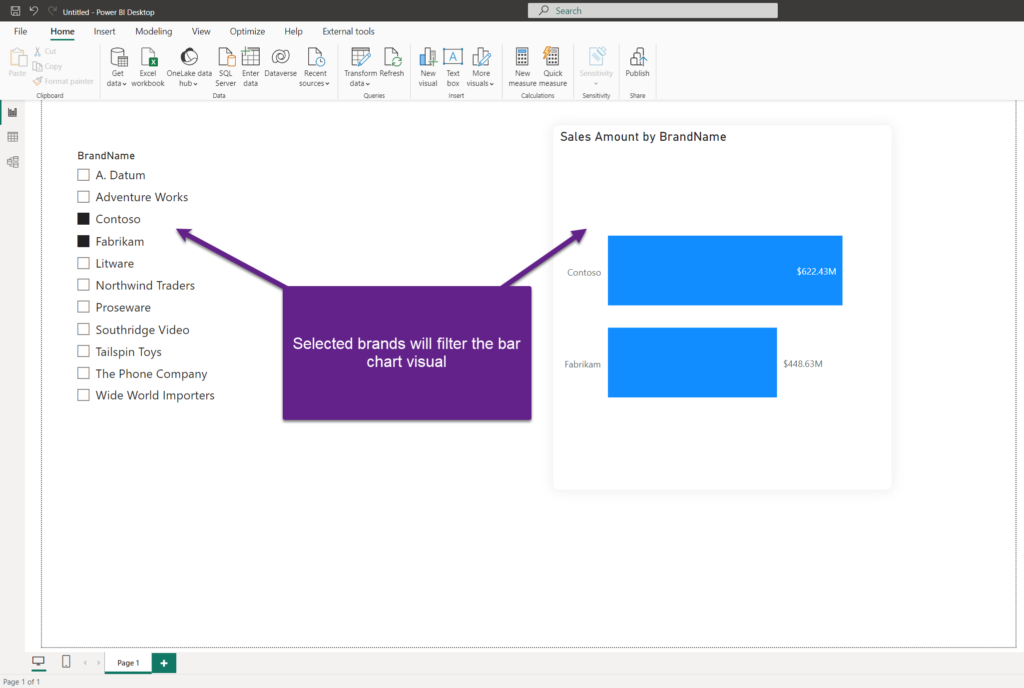Click the previous page arrow
Screen dimensions: 1024x688
click(85, 663)
